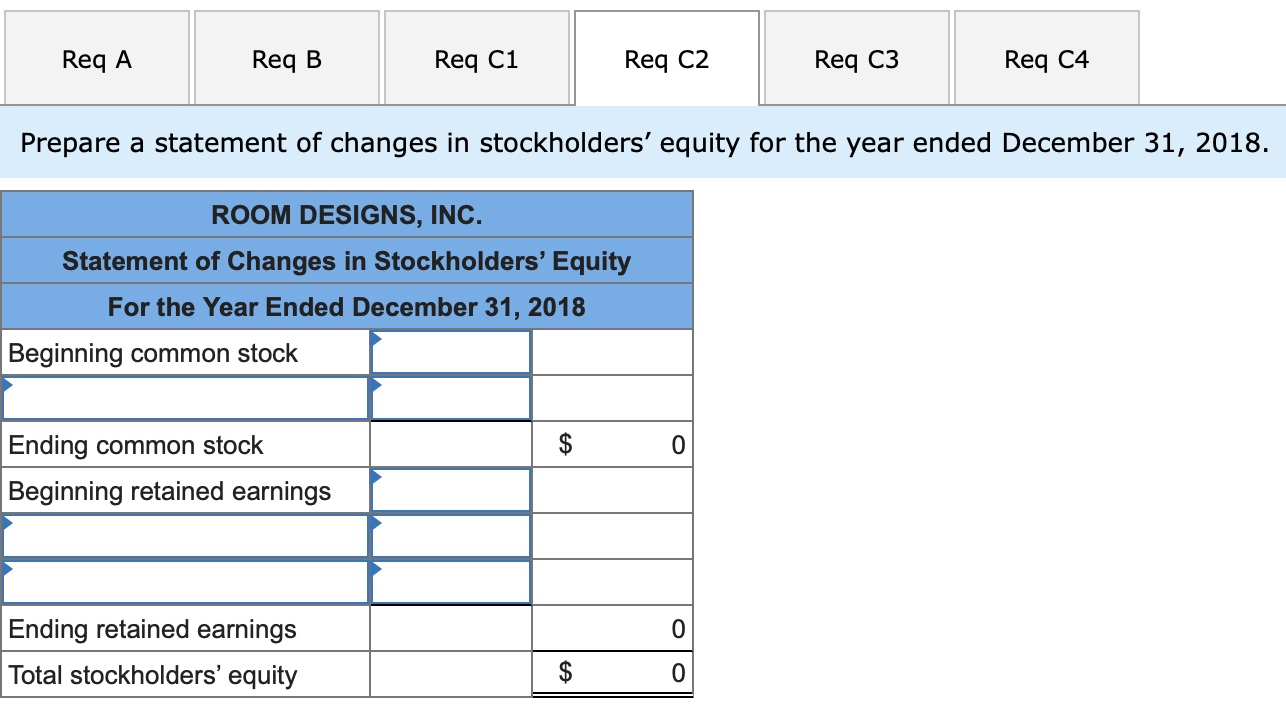Select the Req C2 tab
1286x716 pixels.
pos(666,58)
